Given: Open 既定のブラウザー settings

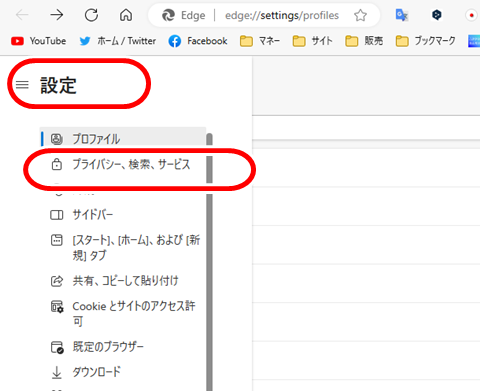Looking at the screenshot, I should (123, 347).
